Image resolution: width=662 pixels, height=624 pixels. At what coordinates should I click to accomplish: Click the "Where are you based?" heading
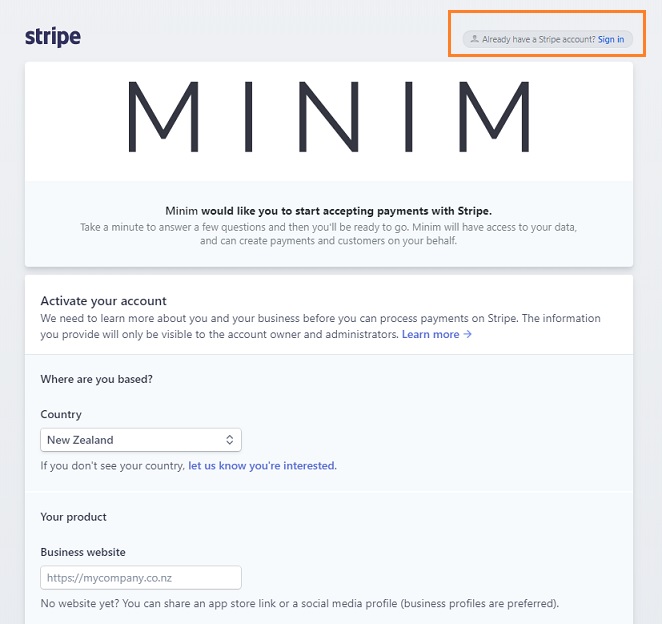click(x=97, y=379)
